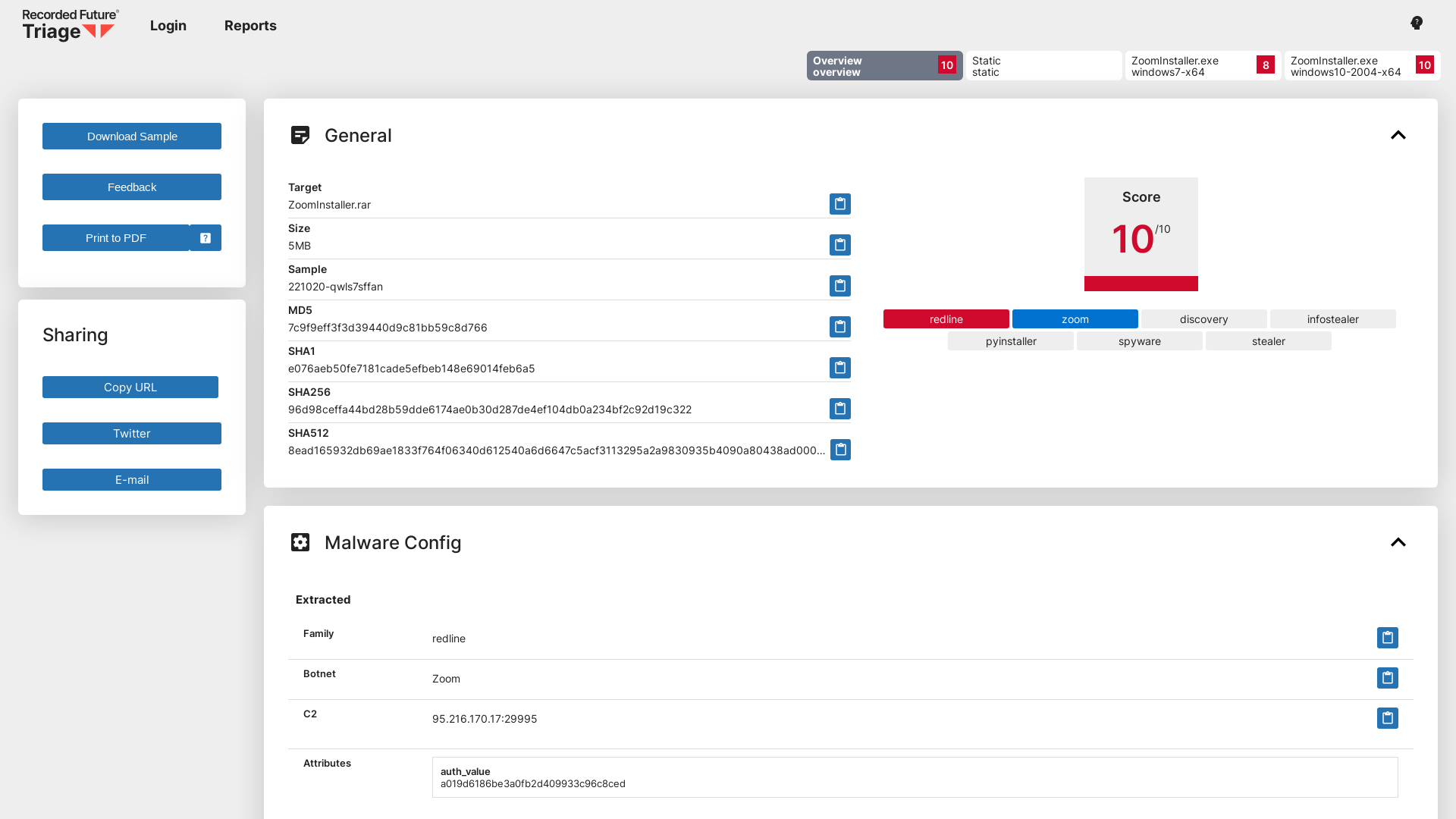
Task: Copy the MD5 hash using its clipboard icon
Action: [839, 327]
